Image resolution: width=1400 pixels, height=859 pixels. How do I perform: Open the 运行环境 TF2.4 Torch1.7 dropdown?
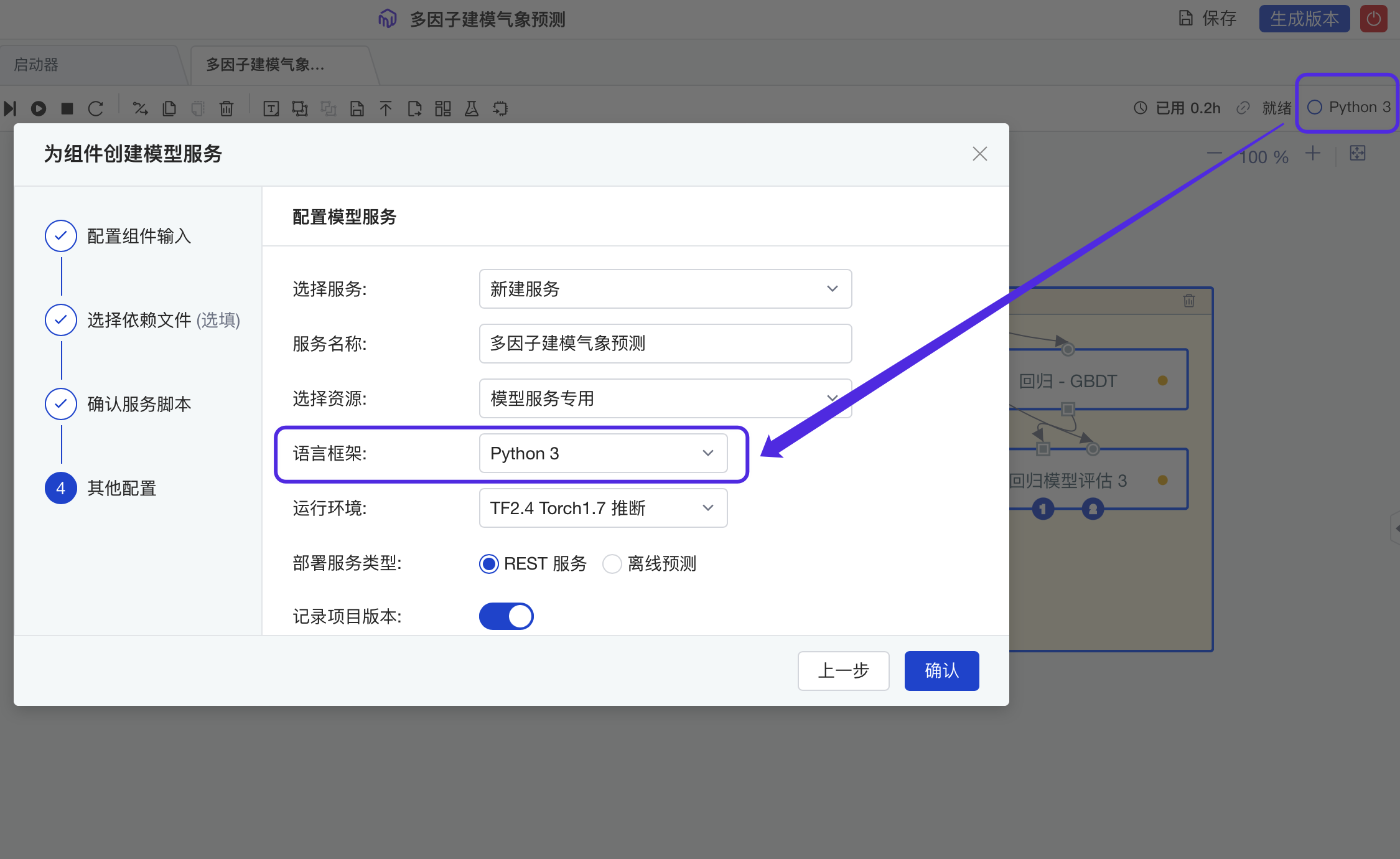pyautogui.click(x=603, y=508)
